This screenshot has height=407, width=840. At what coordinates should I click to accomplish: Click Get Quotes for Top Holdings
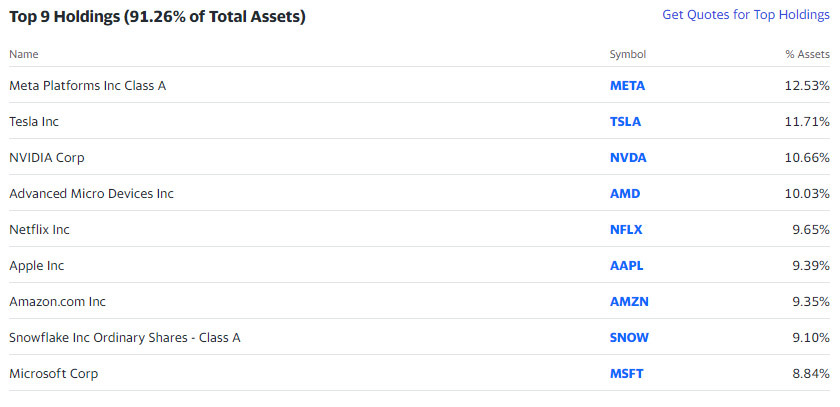(x=746, y=15)
